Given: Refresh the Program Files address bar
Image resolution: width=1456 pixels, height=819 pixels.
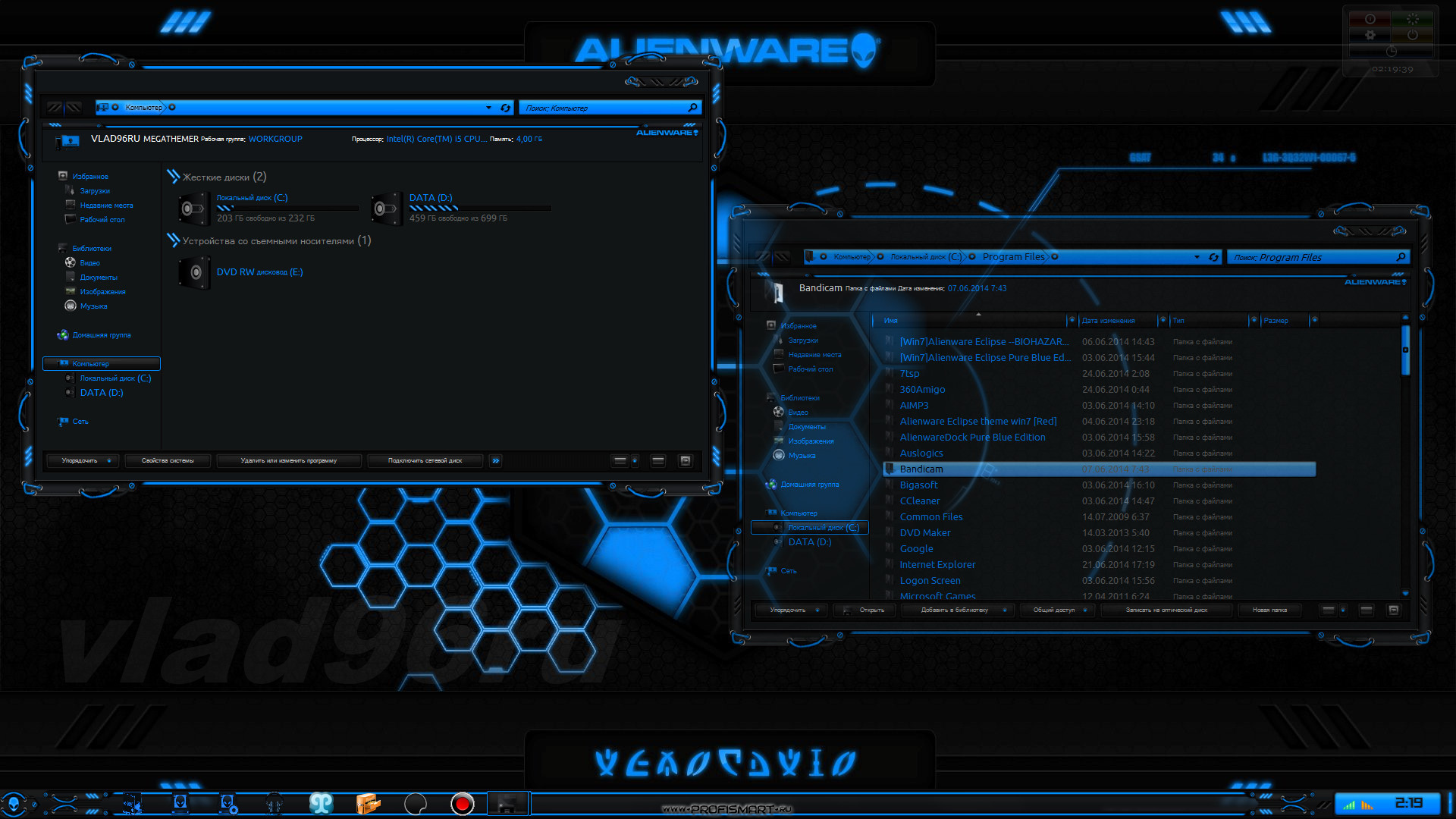Looking at the screenshot, I should click(x=1213, y=257).
